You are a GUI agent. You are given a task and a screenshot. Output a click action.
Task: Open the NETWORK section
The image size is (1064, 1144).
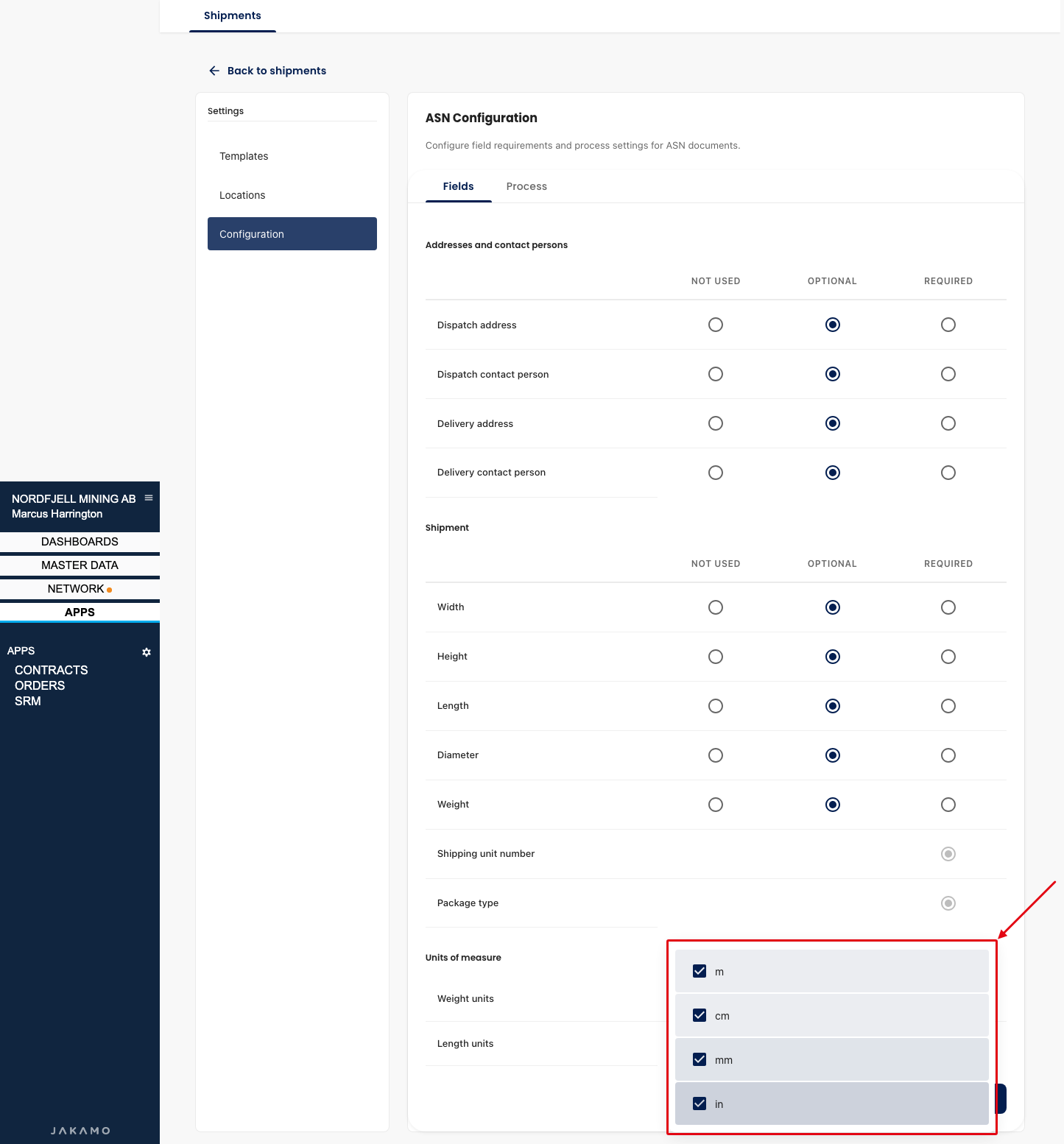click(x=80, y=589)
